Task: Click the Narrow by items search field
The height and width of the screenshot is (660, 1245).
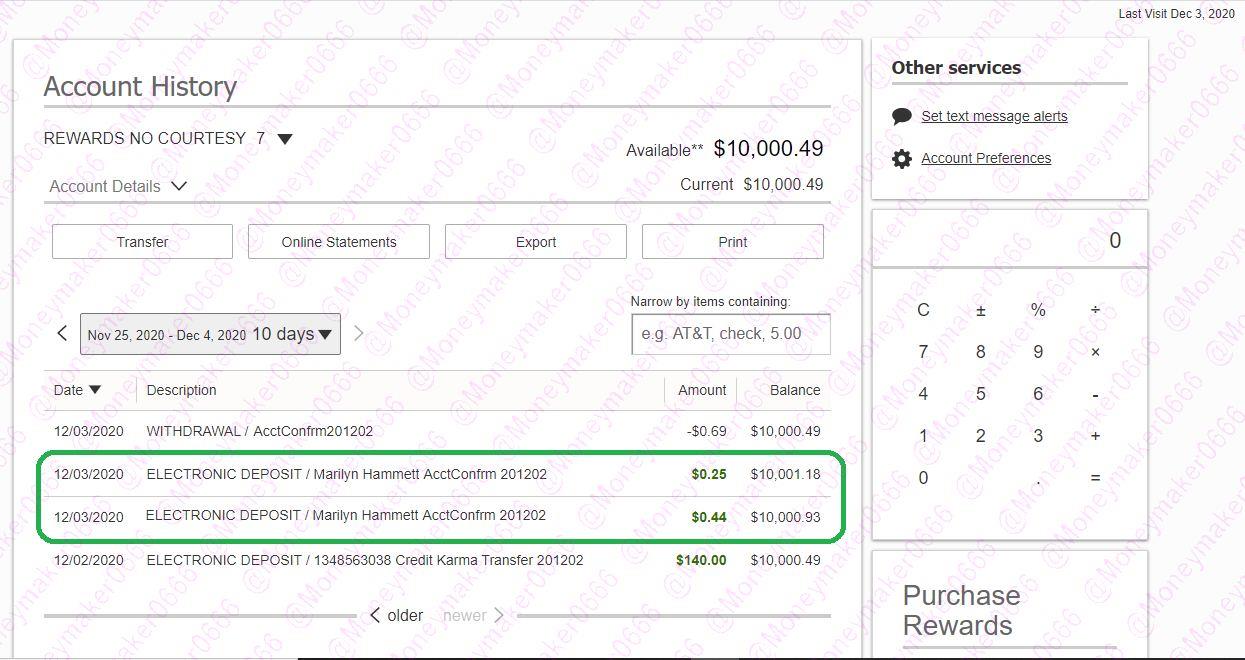Action: coord(730,334)
